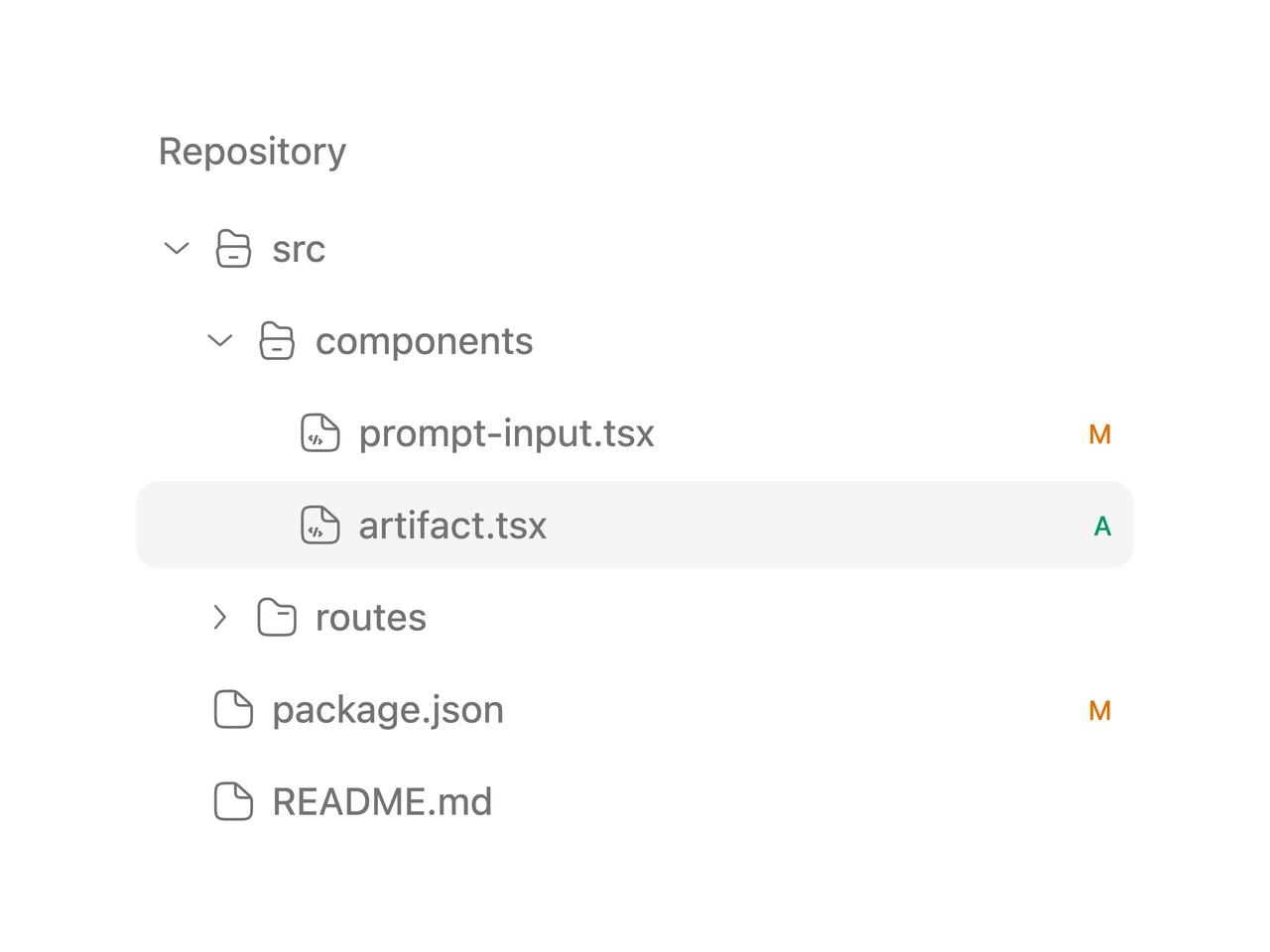Collapse the src folder chevron

point(177,248)
